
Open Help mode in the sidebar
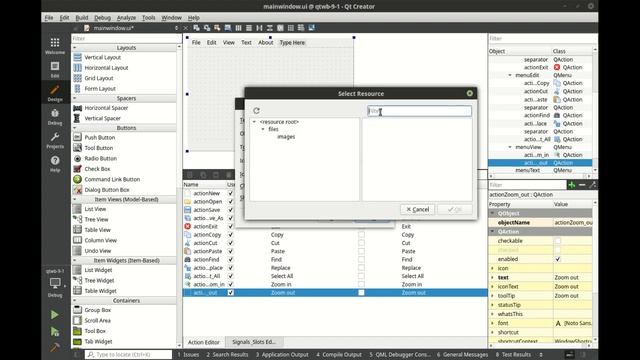pos(55,164)
